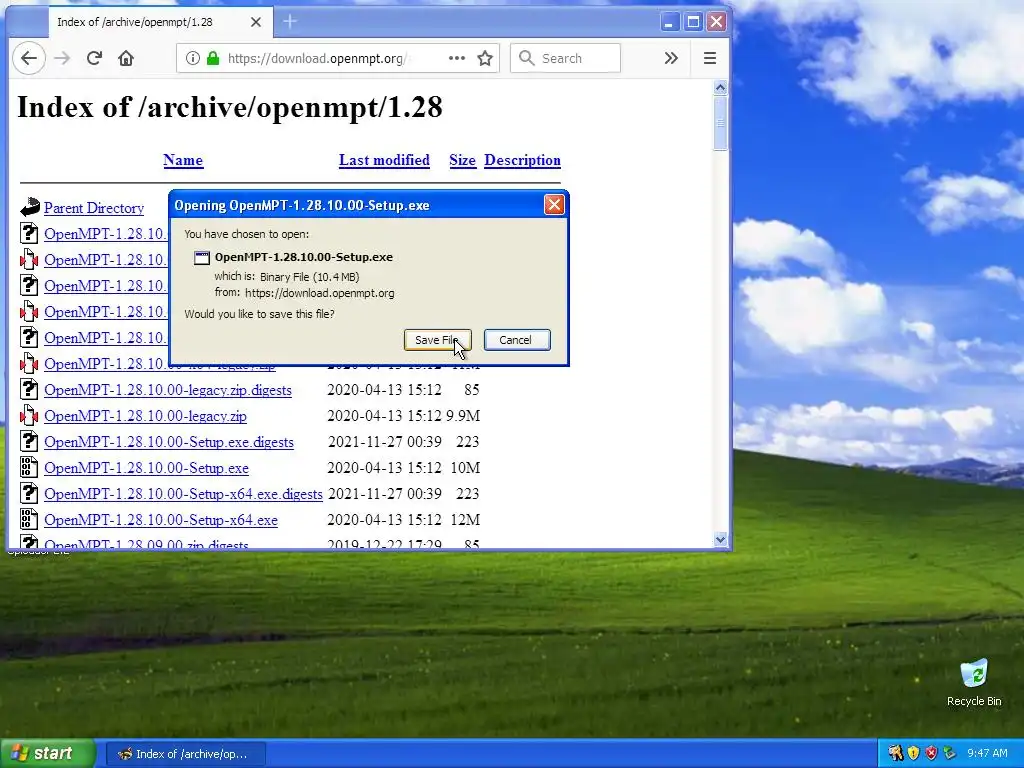Click the dialog source URL text
Image resolution: width=1024 pixels, height=768 pixels.
pyautogui.click(x=320, y=293)
